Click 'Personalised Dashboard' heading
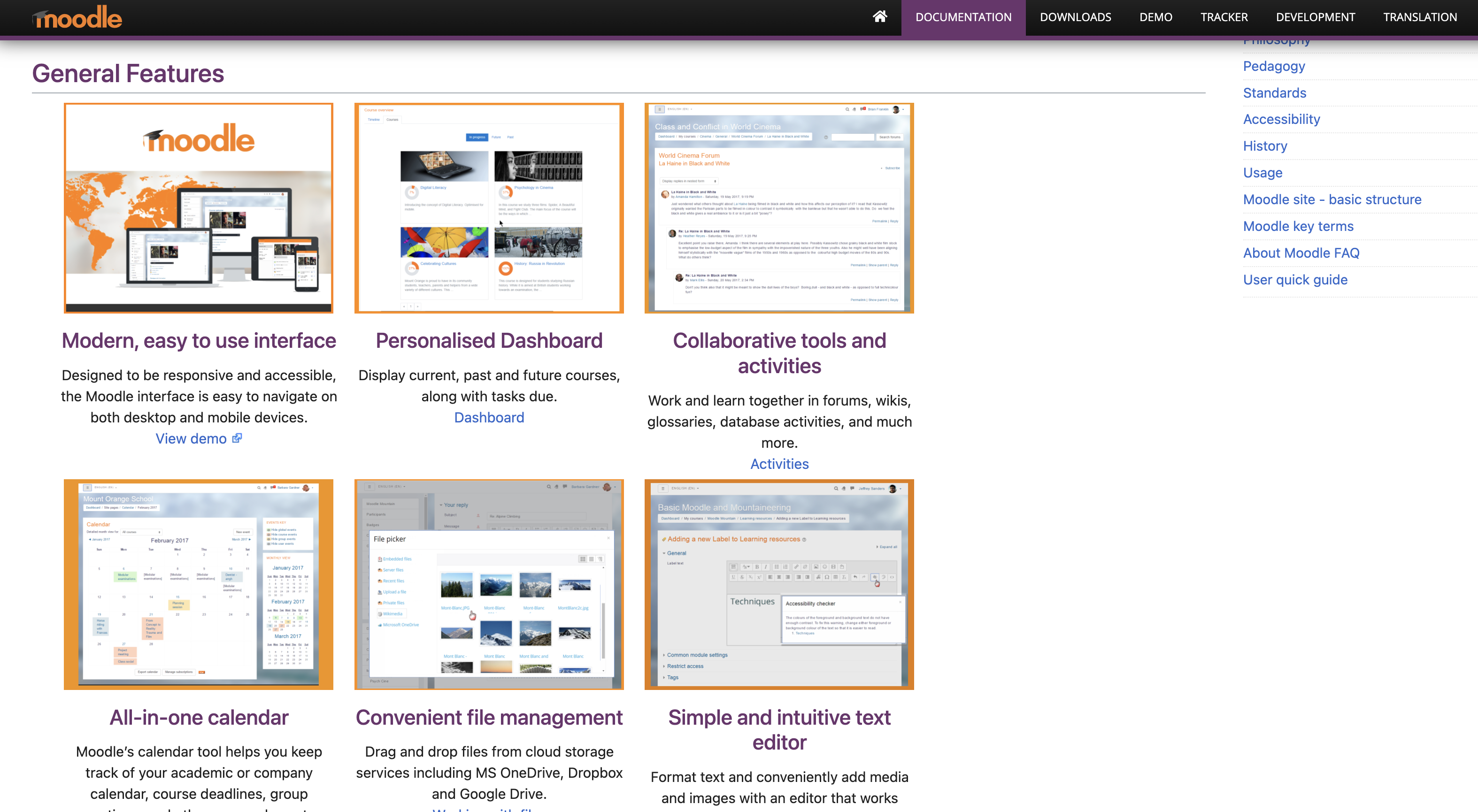1478x812 pixels. pyautogui.click(x=489, y=341)
